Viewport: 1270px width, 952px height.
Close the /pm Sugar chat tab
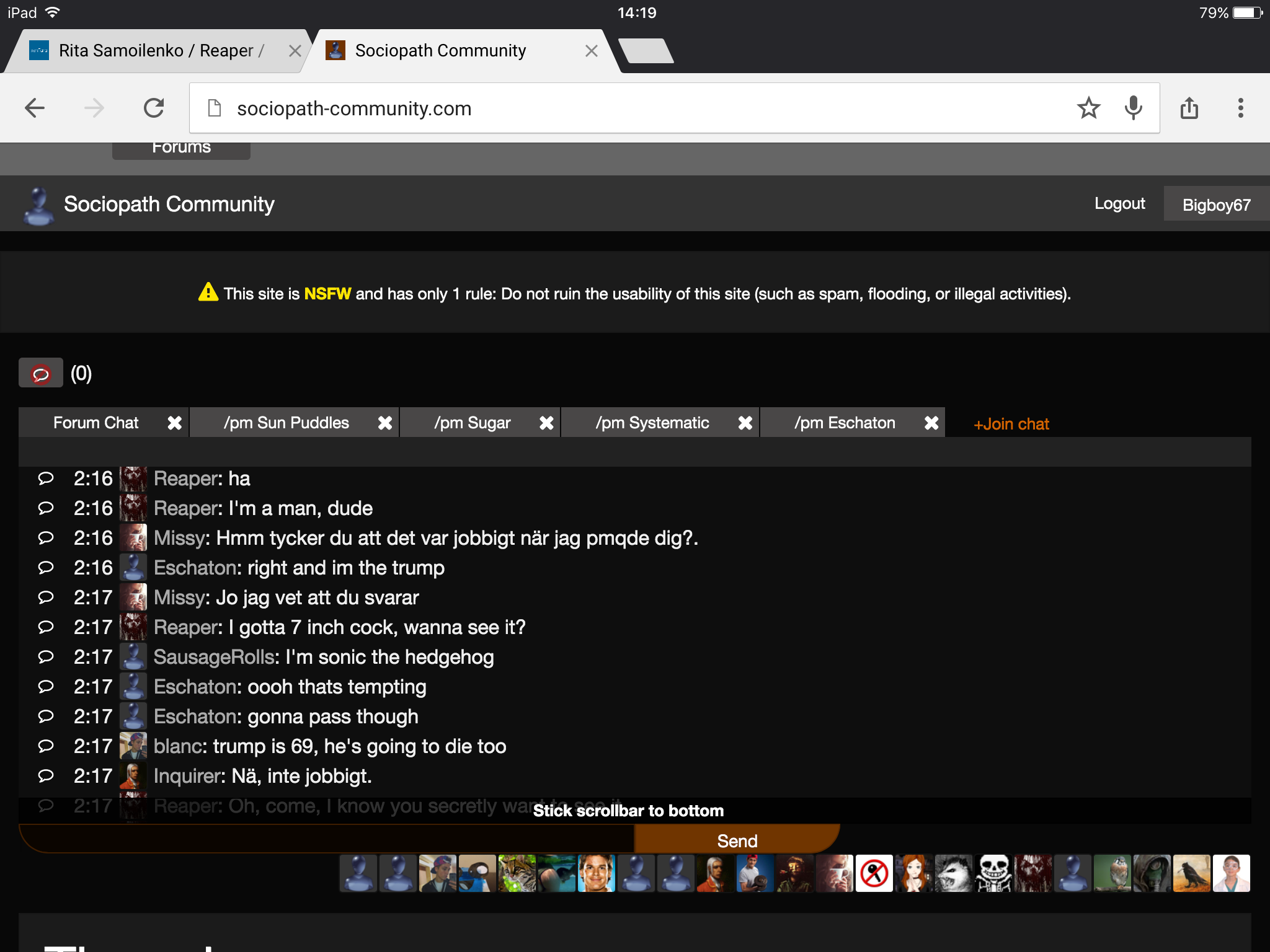546,423
